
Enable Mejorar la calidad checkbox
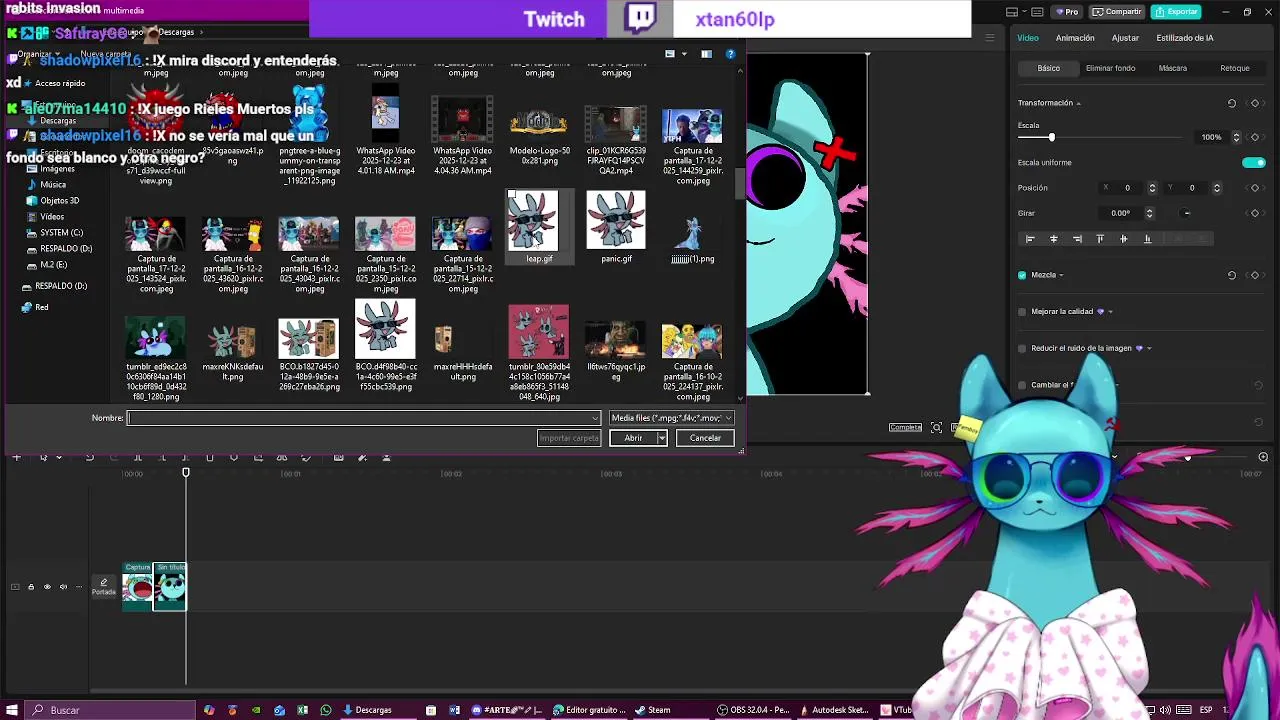1022,312
